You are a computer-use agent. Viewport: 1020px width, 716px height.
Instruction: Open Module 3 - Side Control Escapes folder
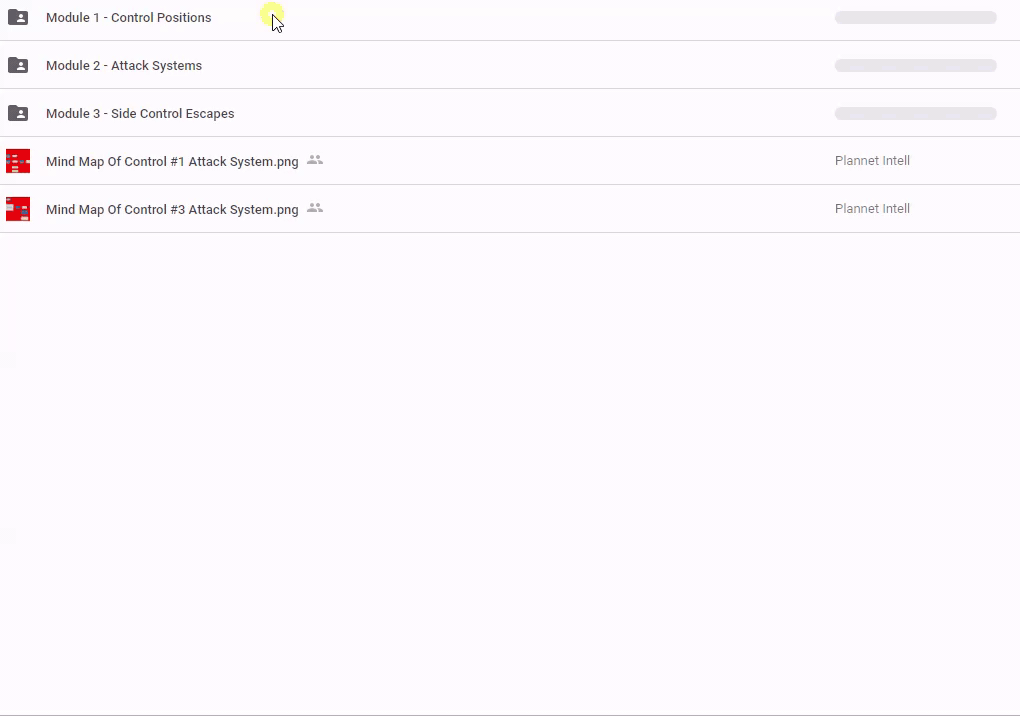tap(140, 114)
